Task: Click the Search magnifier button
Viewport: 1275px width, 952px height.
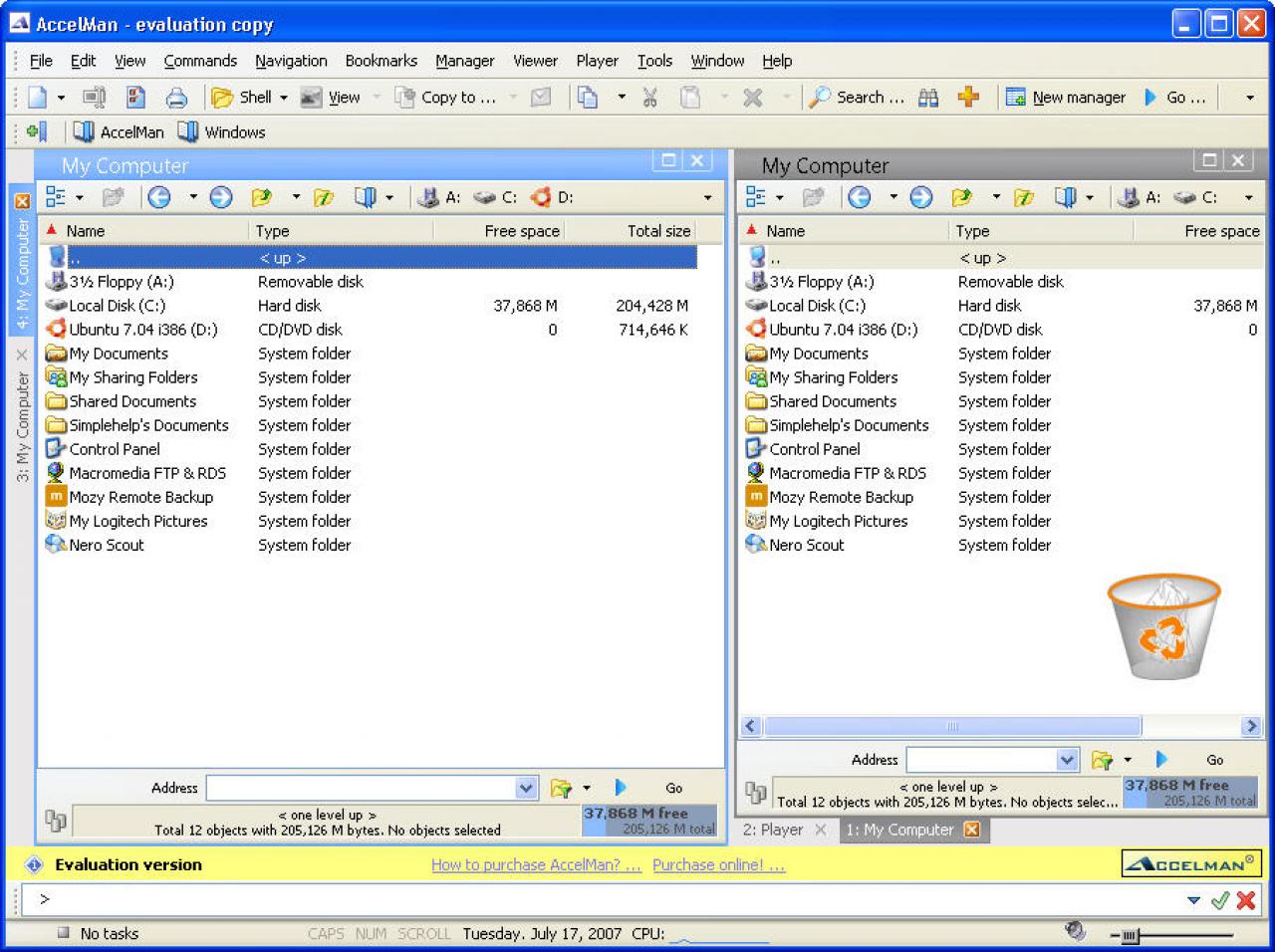Action: click(x=857, y=97)
